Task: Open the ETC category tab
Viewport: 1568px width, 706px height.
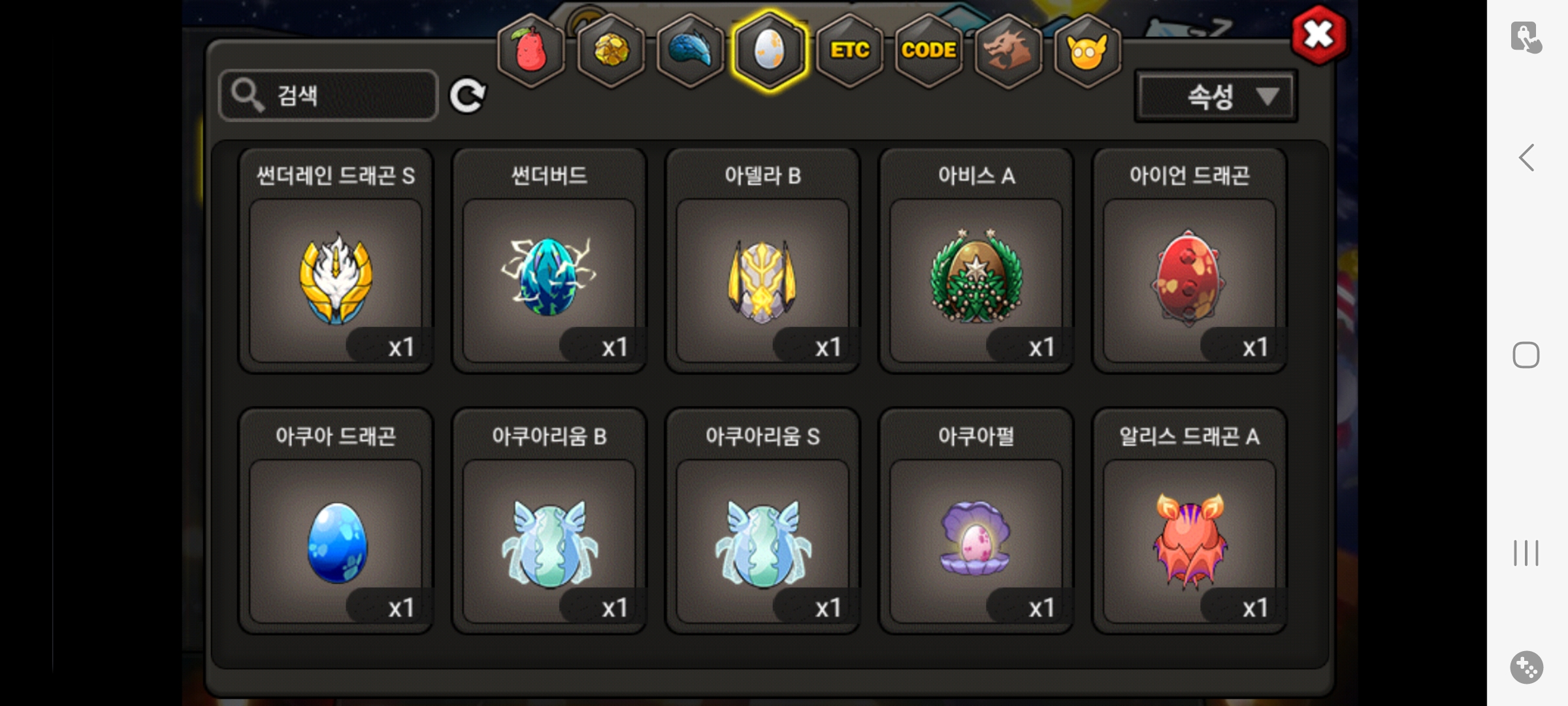Action: pos(849,50)
